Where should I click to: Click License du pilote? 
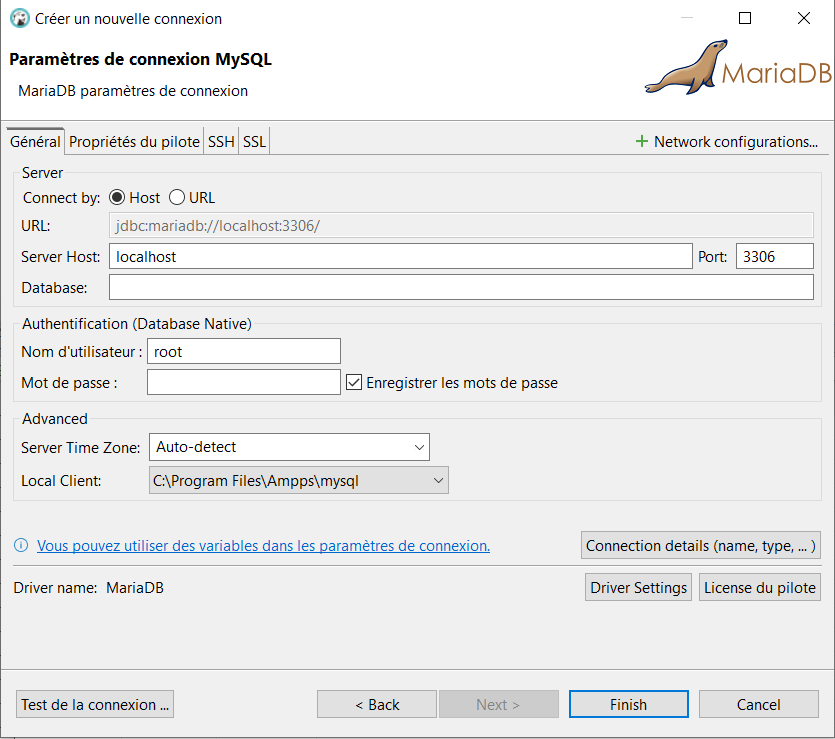click(759, 587)
